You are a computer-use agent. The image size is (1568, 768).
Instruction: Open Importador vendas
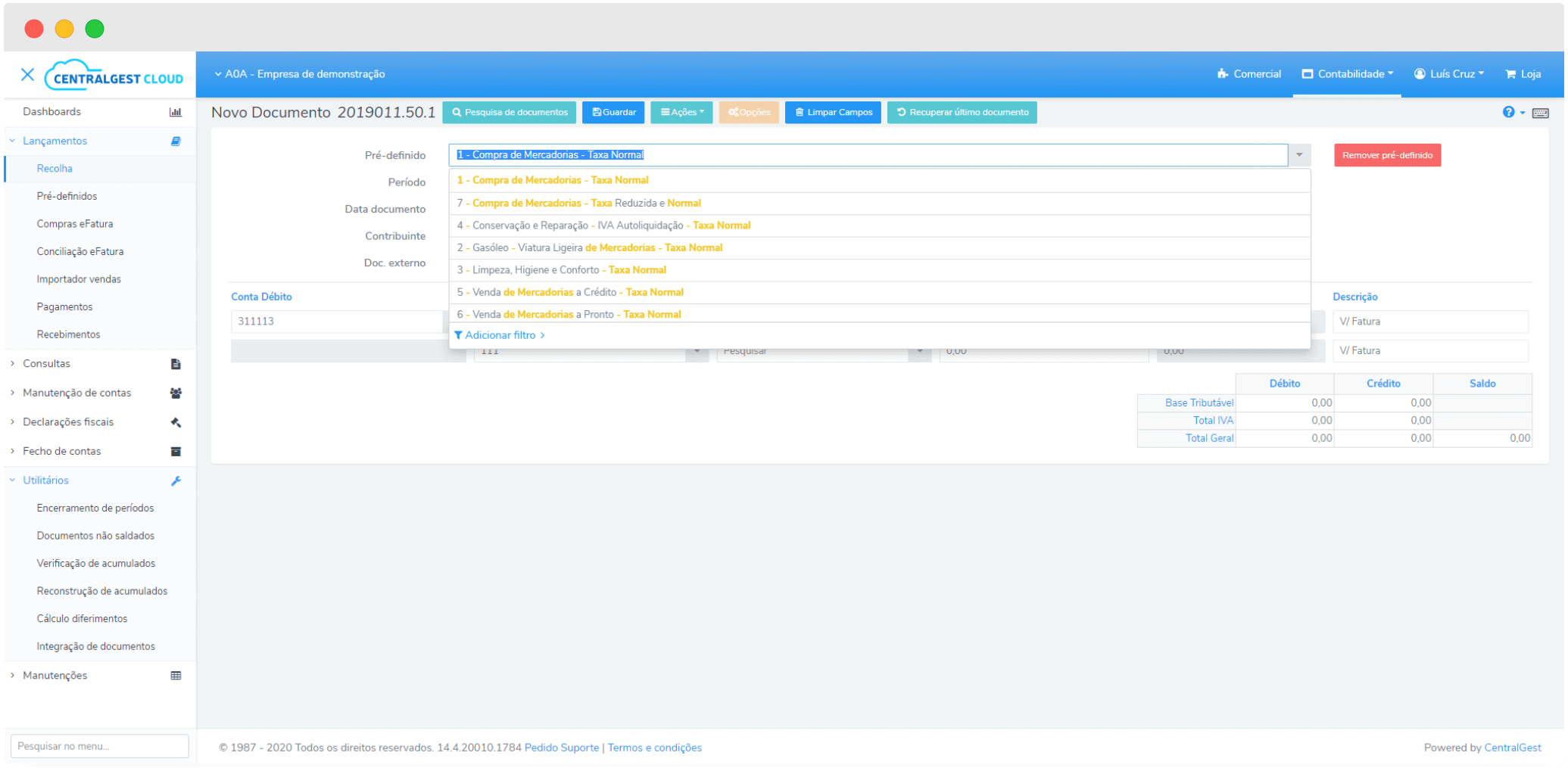click(x=79, y=279)
